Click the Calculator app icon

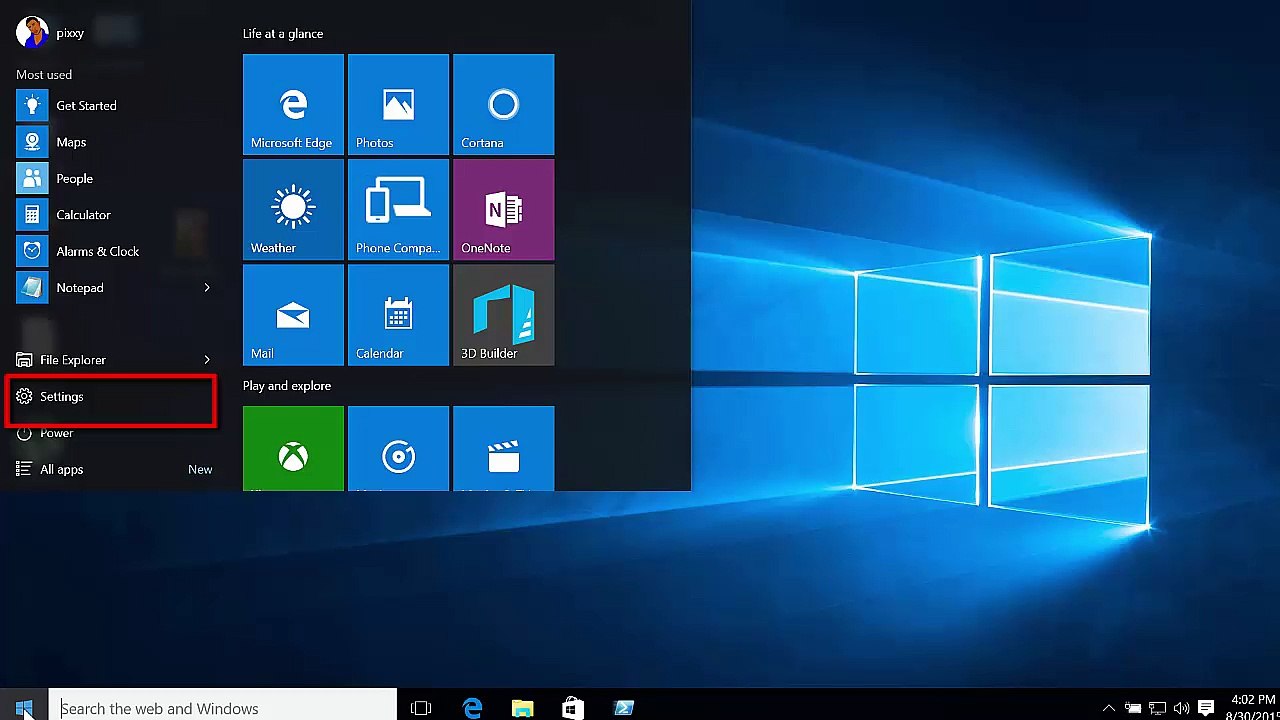coord(32,215)
